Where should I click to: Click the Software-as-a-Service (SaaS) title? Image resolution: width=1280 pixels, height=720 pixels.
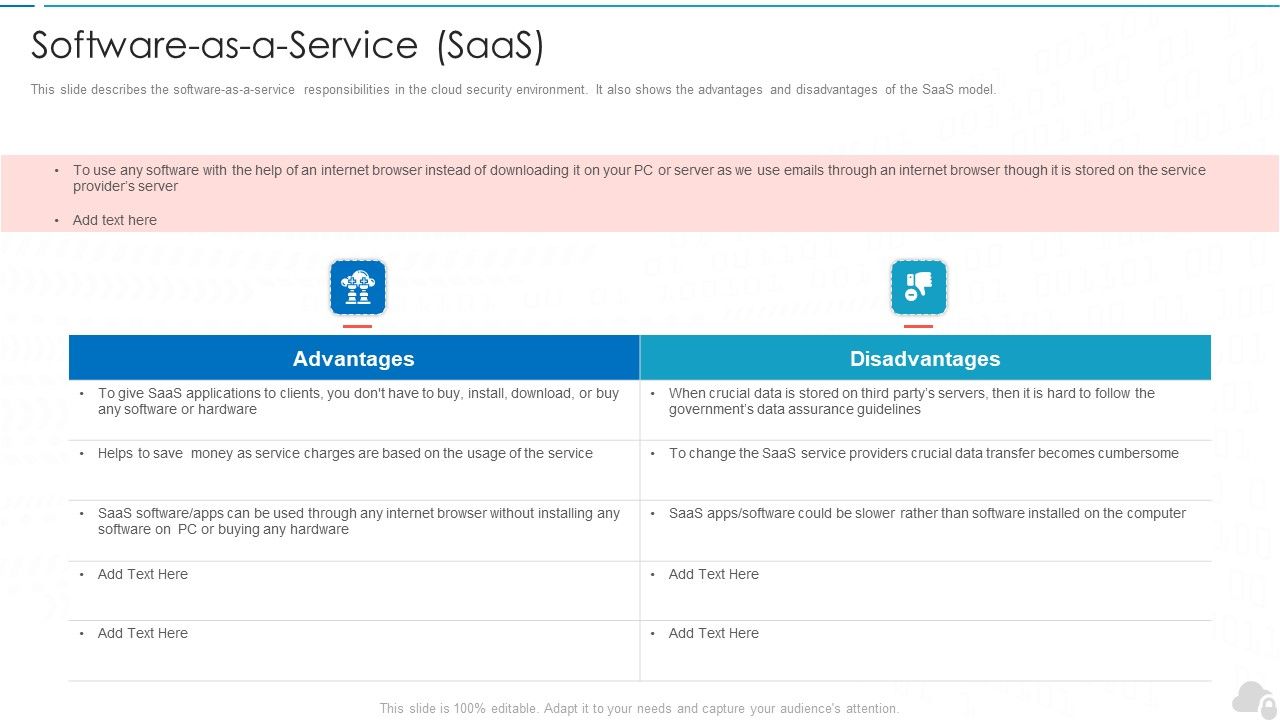coord(288,45)
